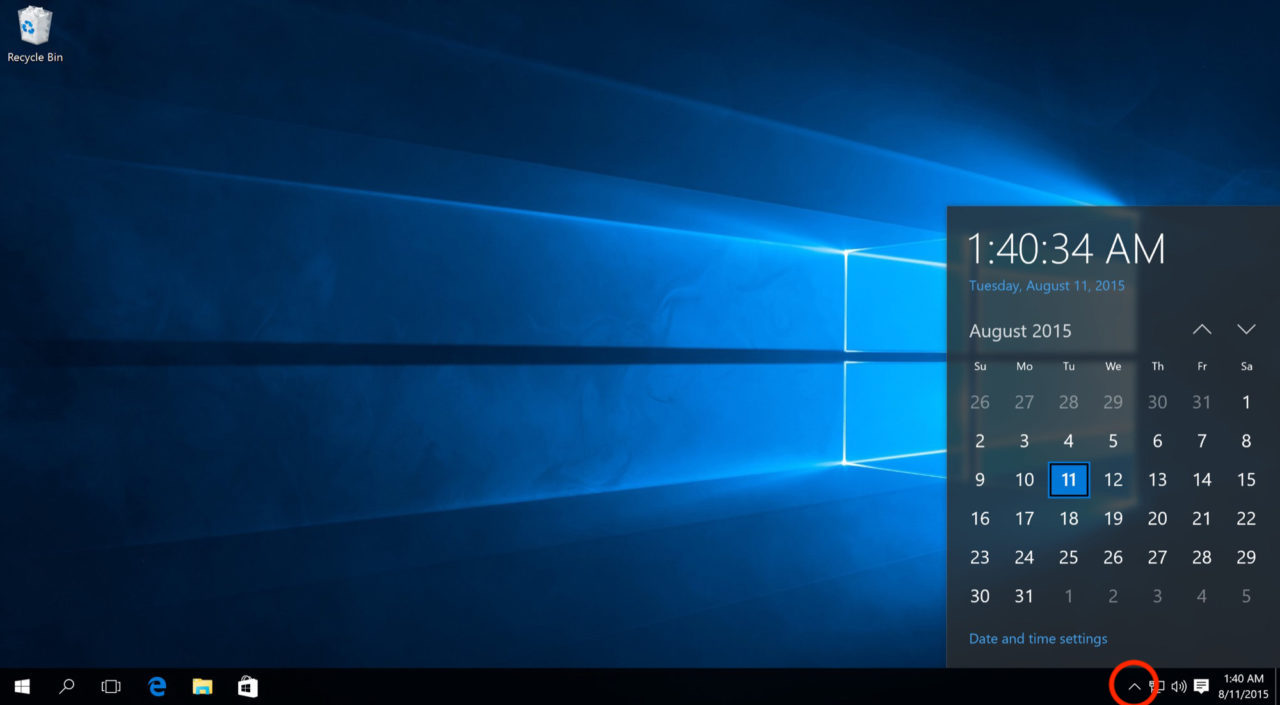Image resolution: width=1280 pixels, height=705 pixels.
Task: Open Date and time settings link
Action: (1038, 639)
